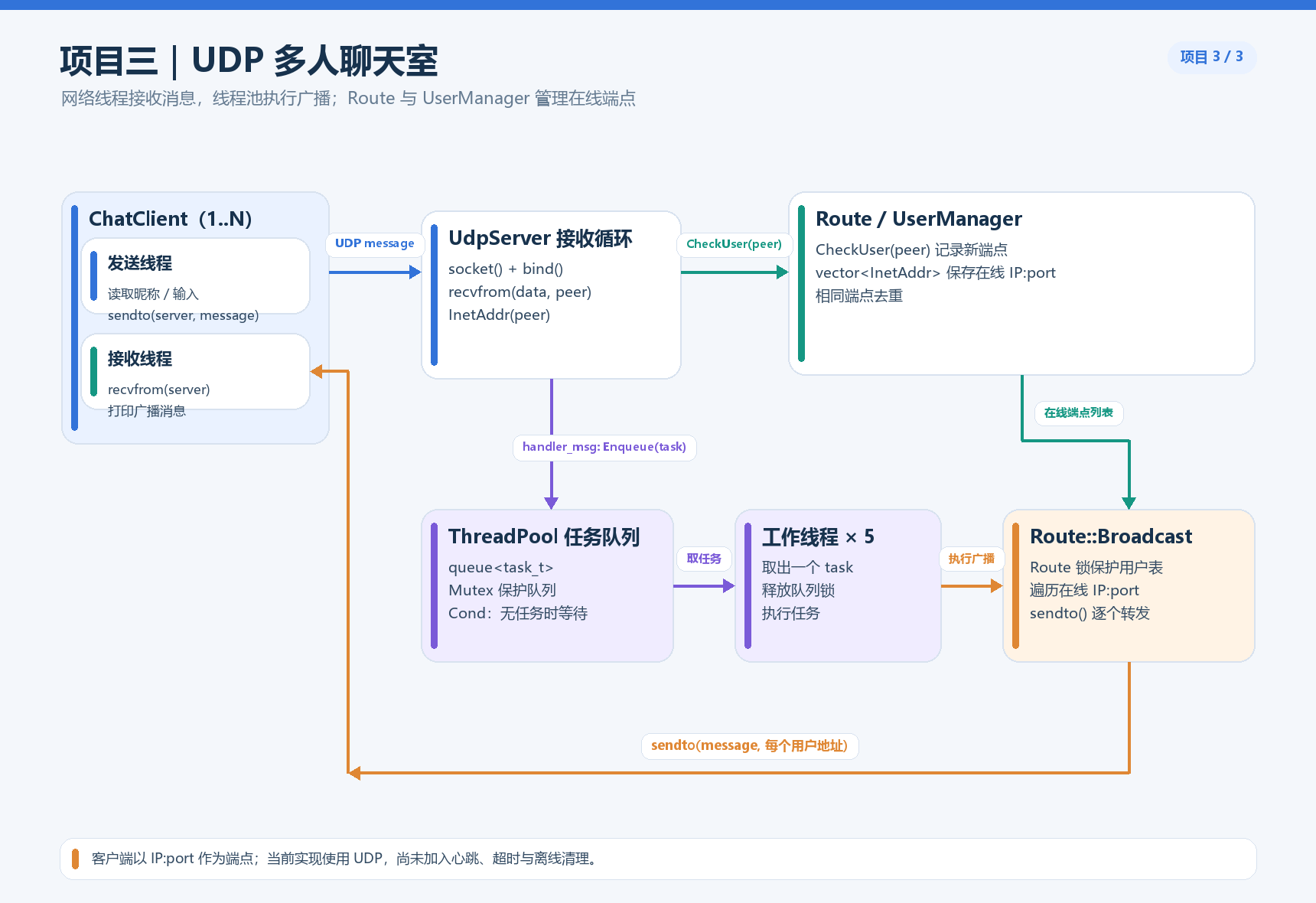The image size is (1316, 903).
Task: Select the main title '项目三｜UDP 多人聊天室'
Action: (249, 61)
